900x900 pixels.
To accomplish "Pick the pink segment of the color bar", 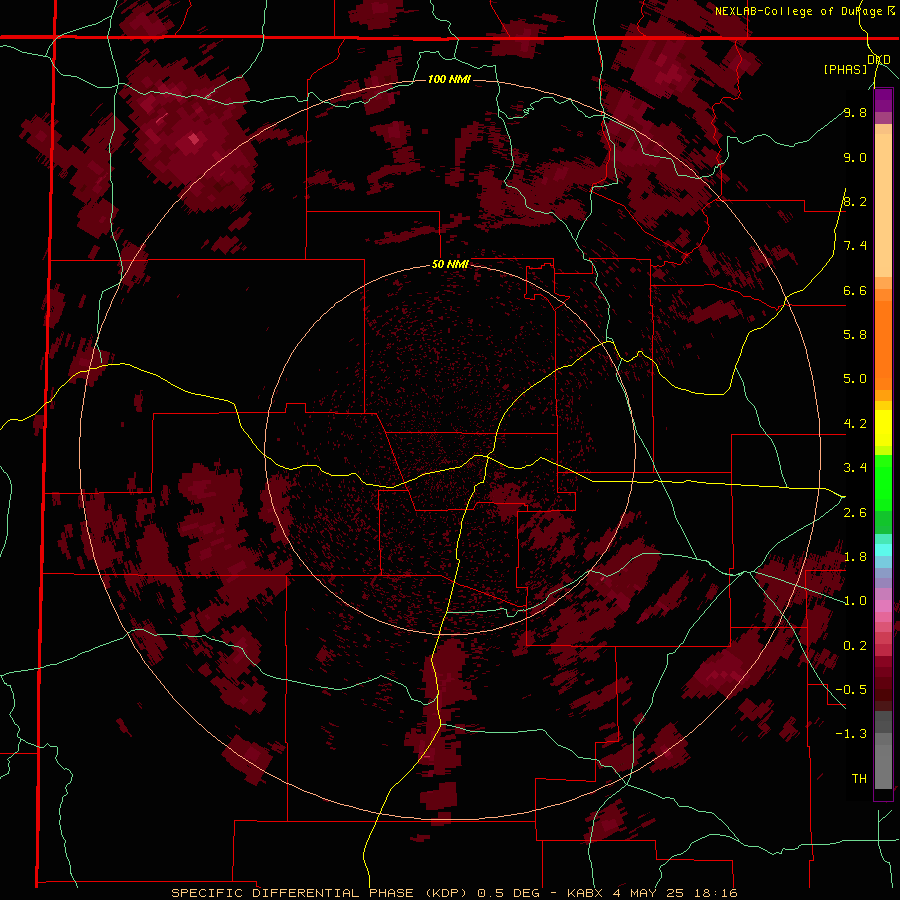I will tap(883, 606).
